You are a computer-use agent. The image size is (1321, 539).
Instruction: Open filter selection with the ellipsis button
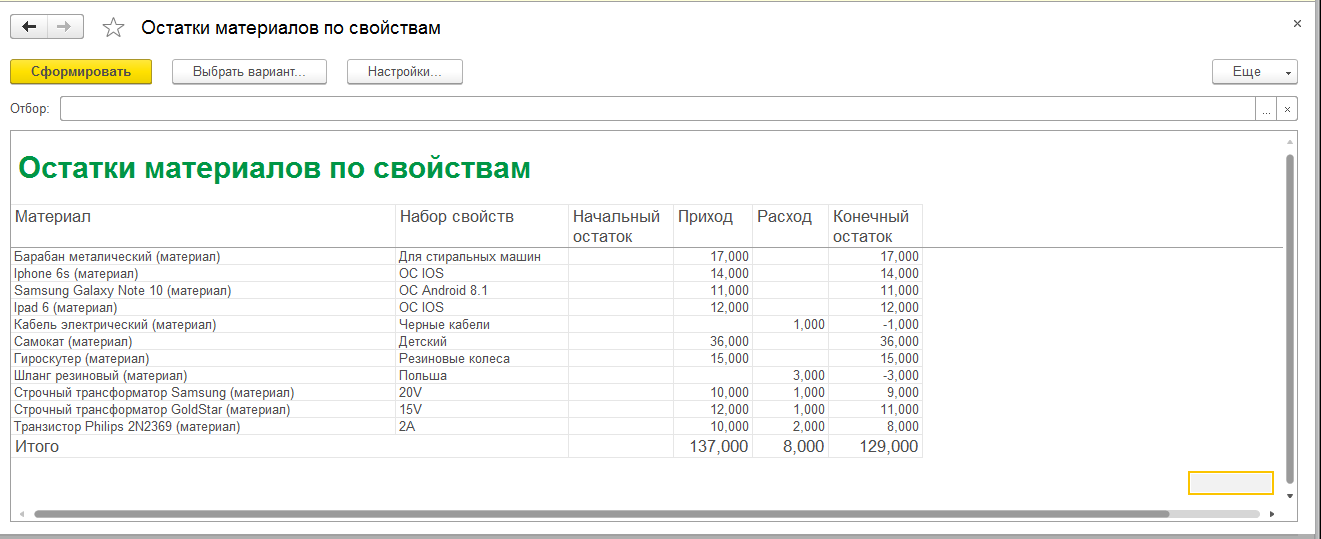1266,109
